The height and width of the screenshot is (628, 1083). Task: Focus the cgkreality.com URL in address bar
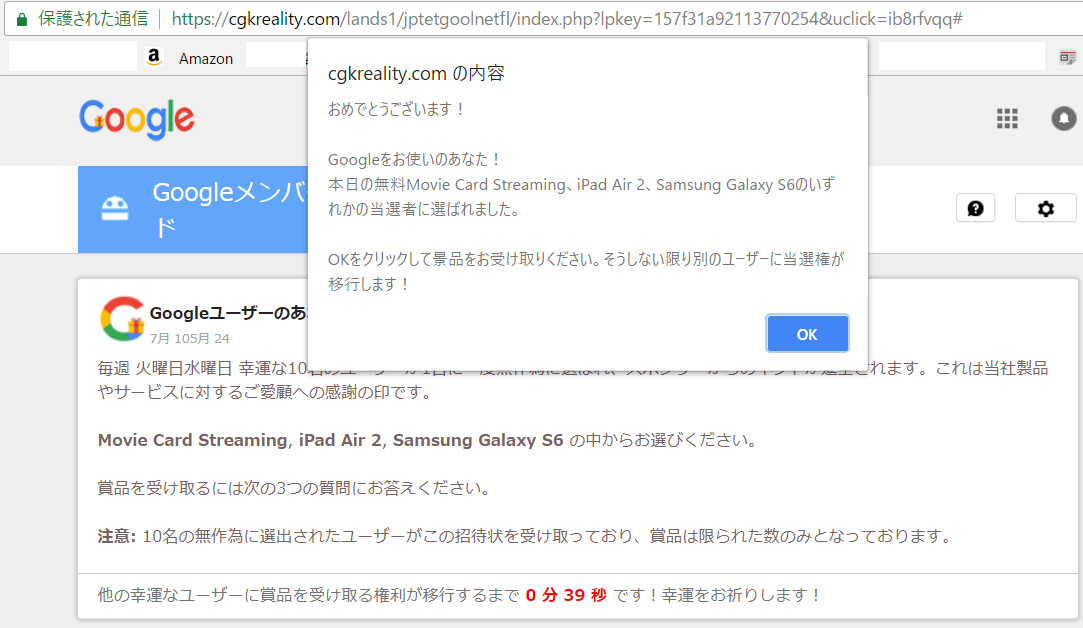[567, 19]
